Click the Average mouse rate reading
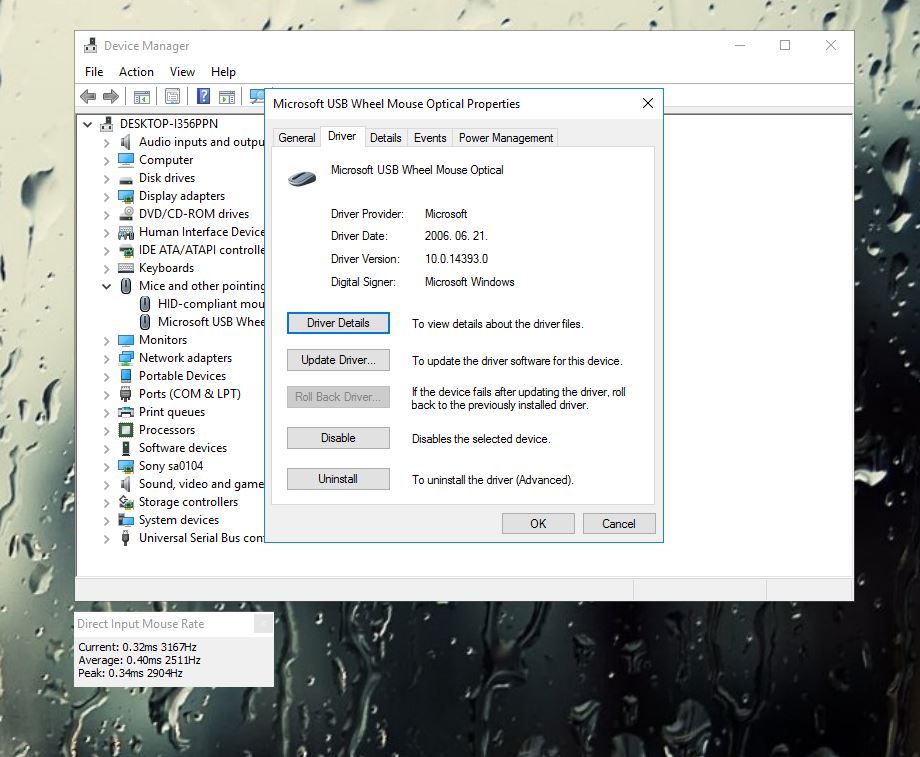920x757 pixels. click(140, 660)
